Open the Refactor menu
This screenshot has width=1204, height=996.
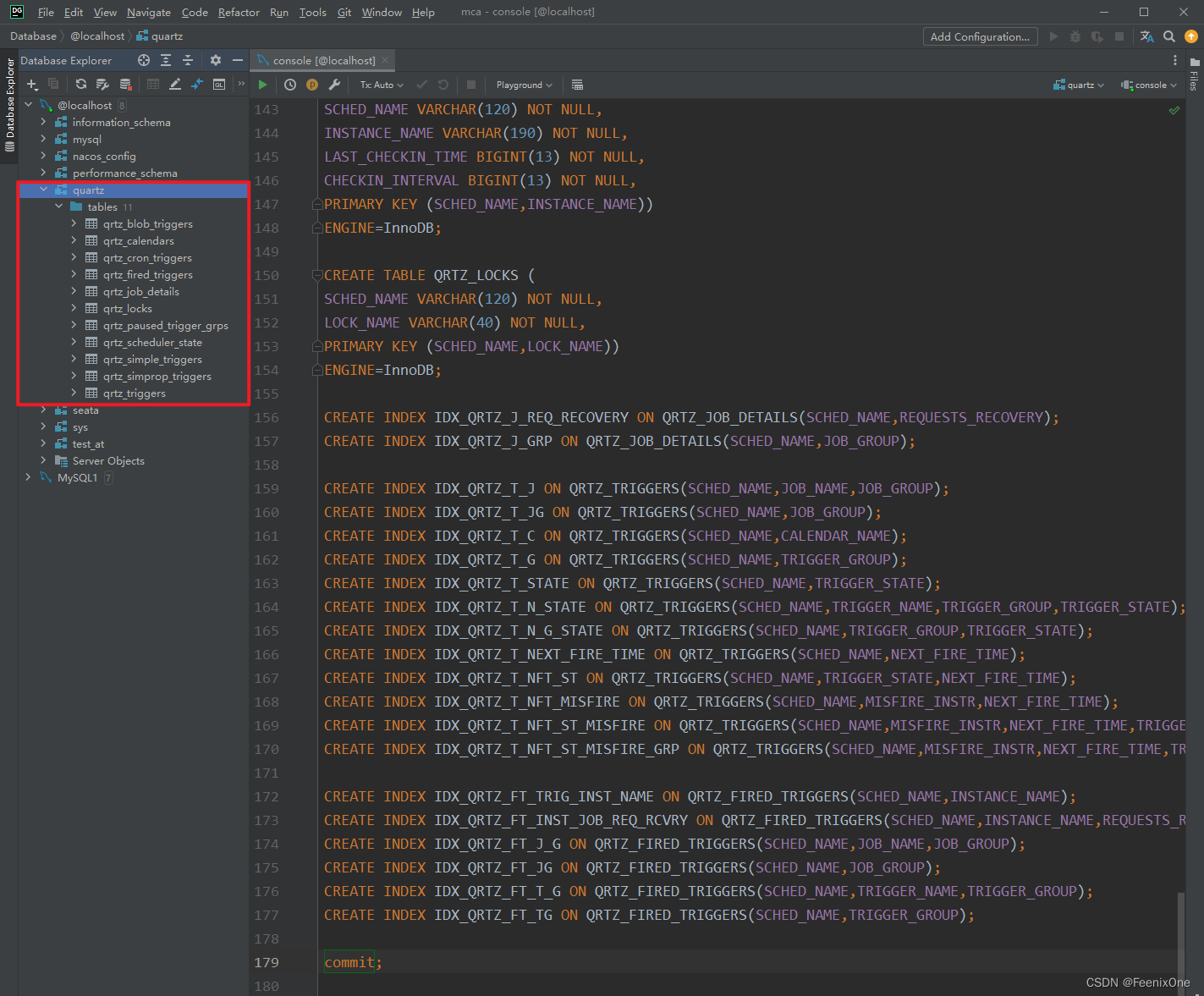coord(239,12)
